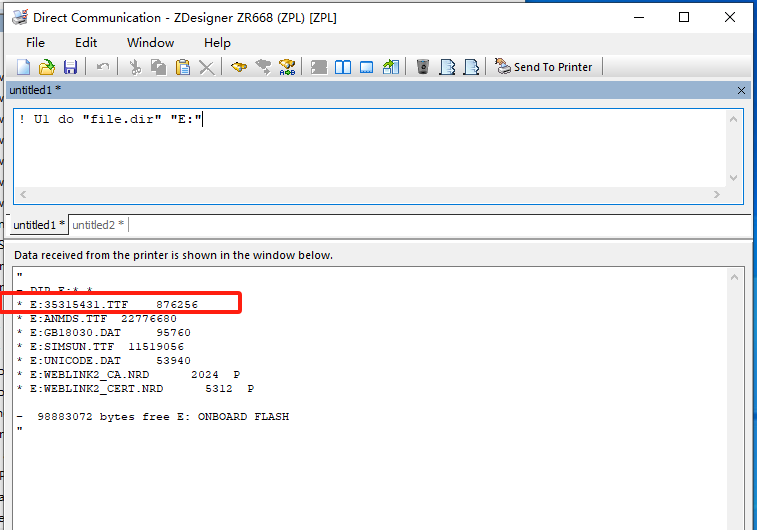Click the New document icon
The width and height of the screenshot is (757, 530).
[x=24, y=67]
